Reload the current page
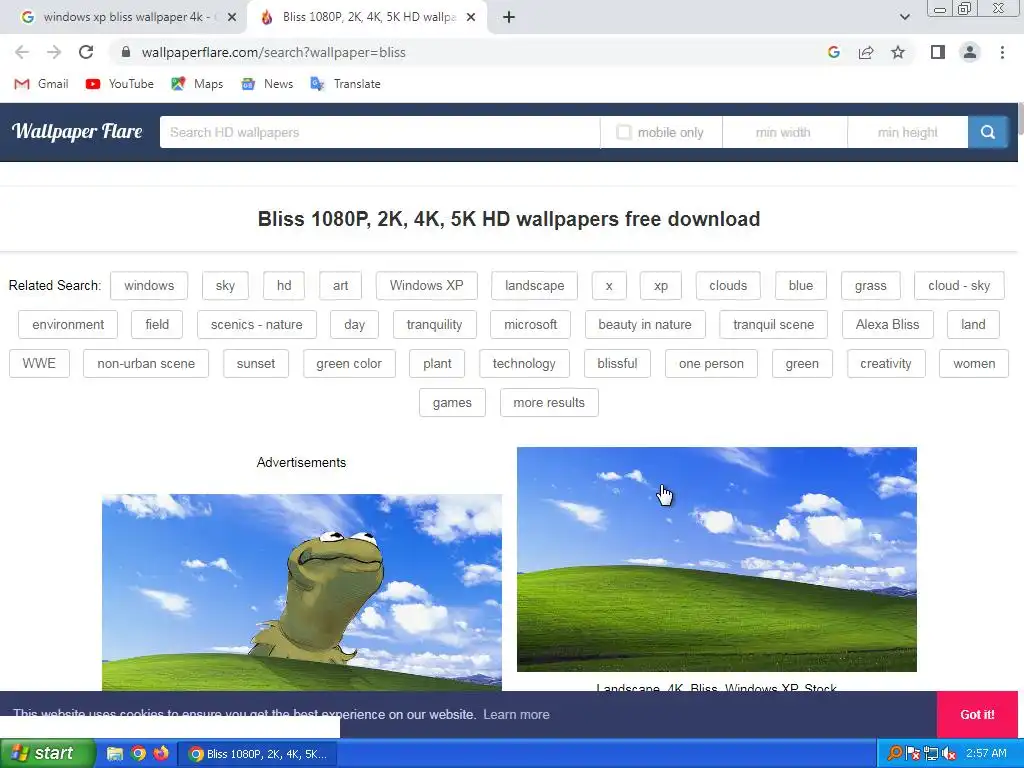Screen dimensions: 1024x768 coord(86,52)
